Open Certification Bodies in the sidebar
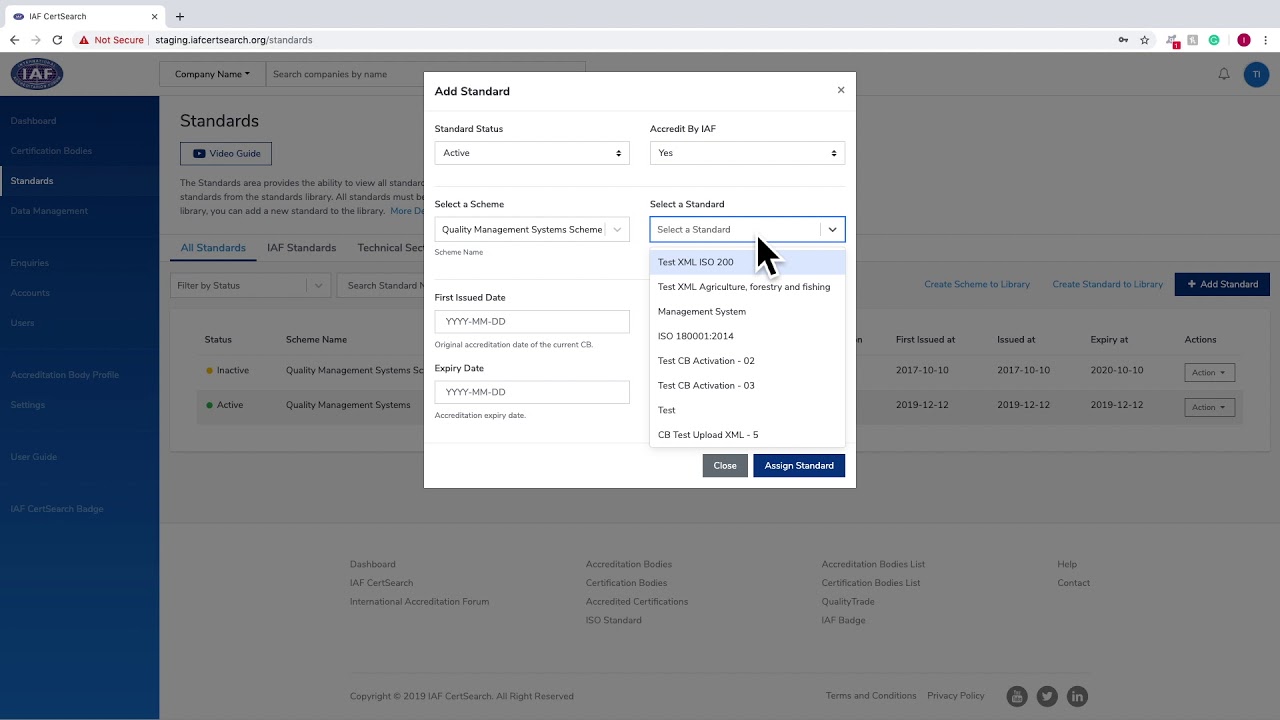This screenshot has width=1280, height=720. [x=51, y=151]
